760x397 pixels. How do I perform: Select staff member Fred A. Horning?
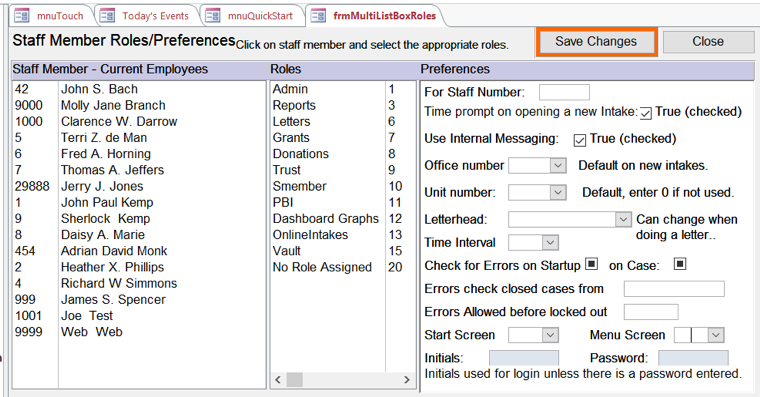[139, 154]
